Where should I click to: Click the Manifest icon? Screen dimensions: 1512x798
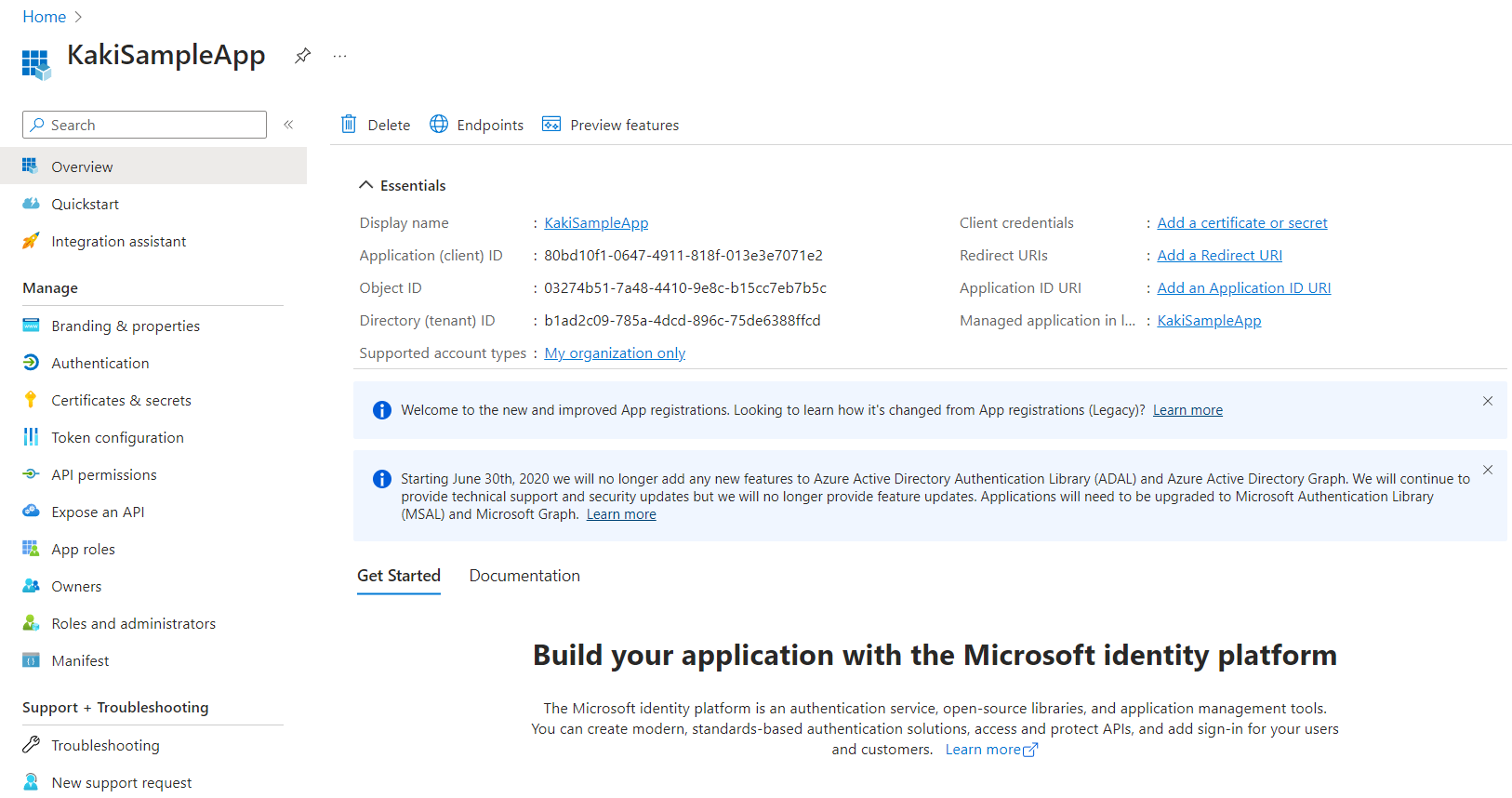pos(31,659)
